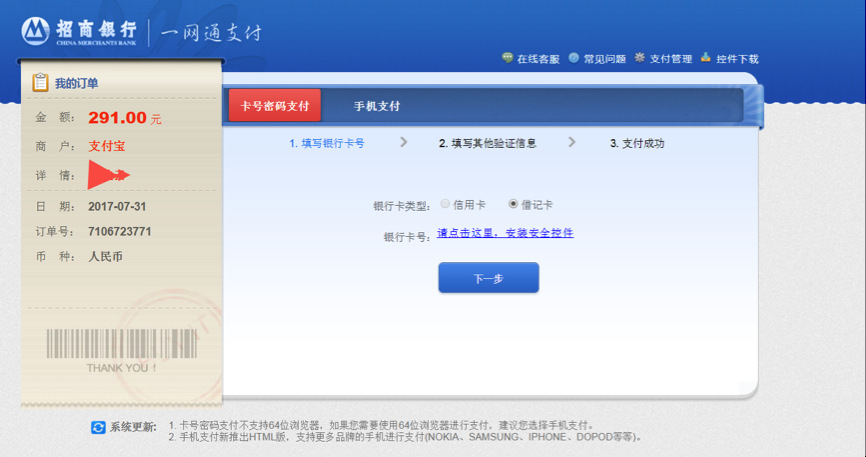Click merchant name 支付宝
866x457 pixels.
107,146
